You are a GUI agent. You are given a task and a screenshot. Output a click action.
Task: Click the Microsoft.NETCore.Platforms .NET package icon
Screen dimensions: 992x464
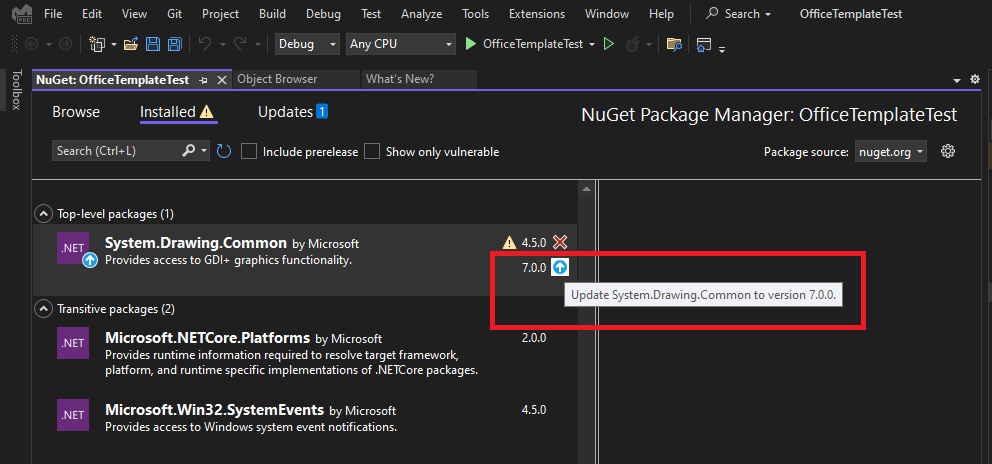click(x=73, y=342)
